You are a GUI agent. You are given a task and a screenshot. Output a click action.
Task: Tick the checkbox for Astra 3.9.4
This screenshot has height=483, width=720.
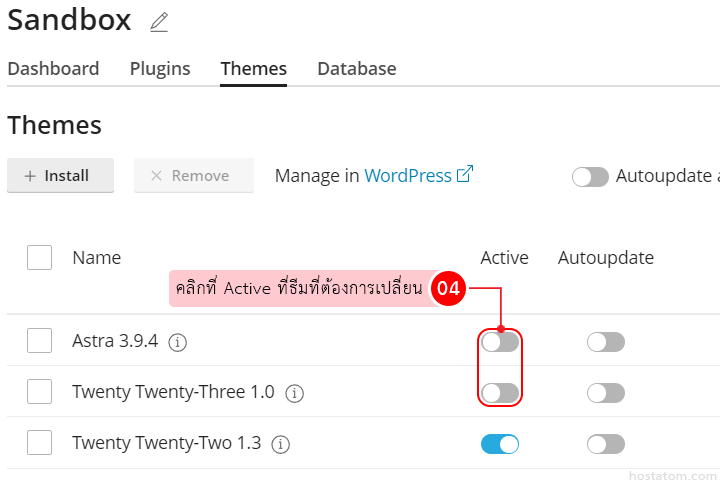click(x=40, y=341)
